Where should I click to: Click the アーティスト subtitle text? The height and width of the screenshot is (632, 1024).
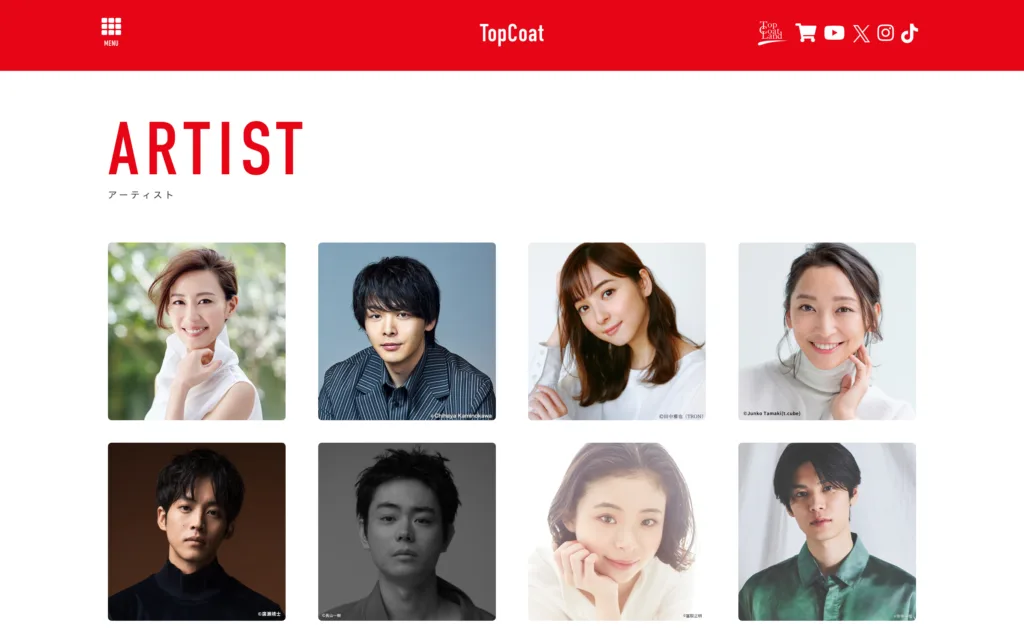click(x=141, y=195)
